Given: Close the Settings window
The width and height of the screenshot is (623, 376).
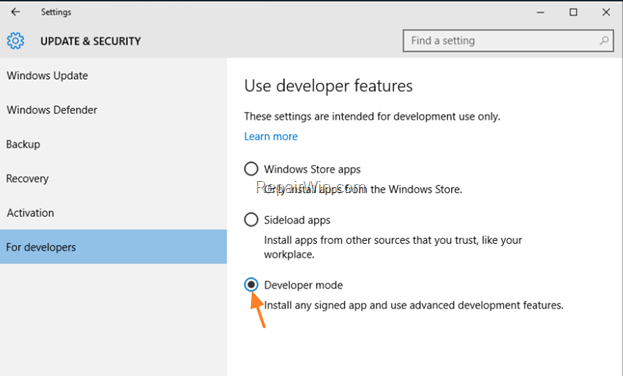Looking at the screenshot, I should point(606,12).
